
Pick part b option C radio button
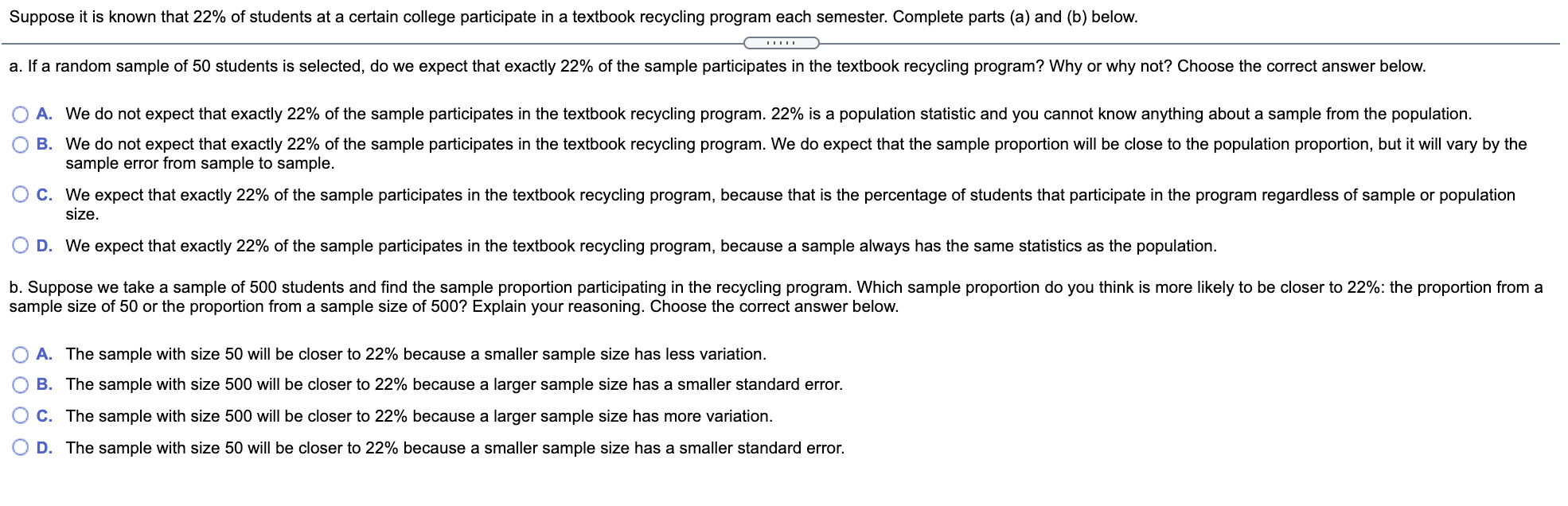pos(21,416)
